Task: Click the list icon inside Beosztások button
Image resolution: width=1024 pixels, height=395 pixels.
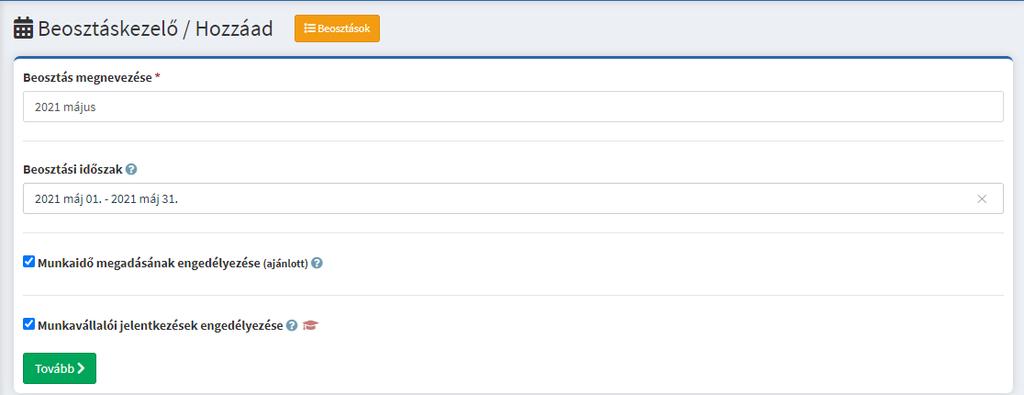Action: coord(310,29)
